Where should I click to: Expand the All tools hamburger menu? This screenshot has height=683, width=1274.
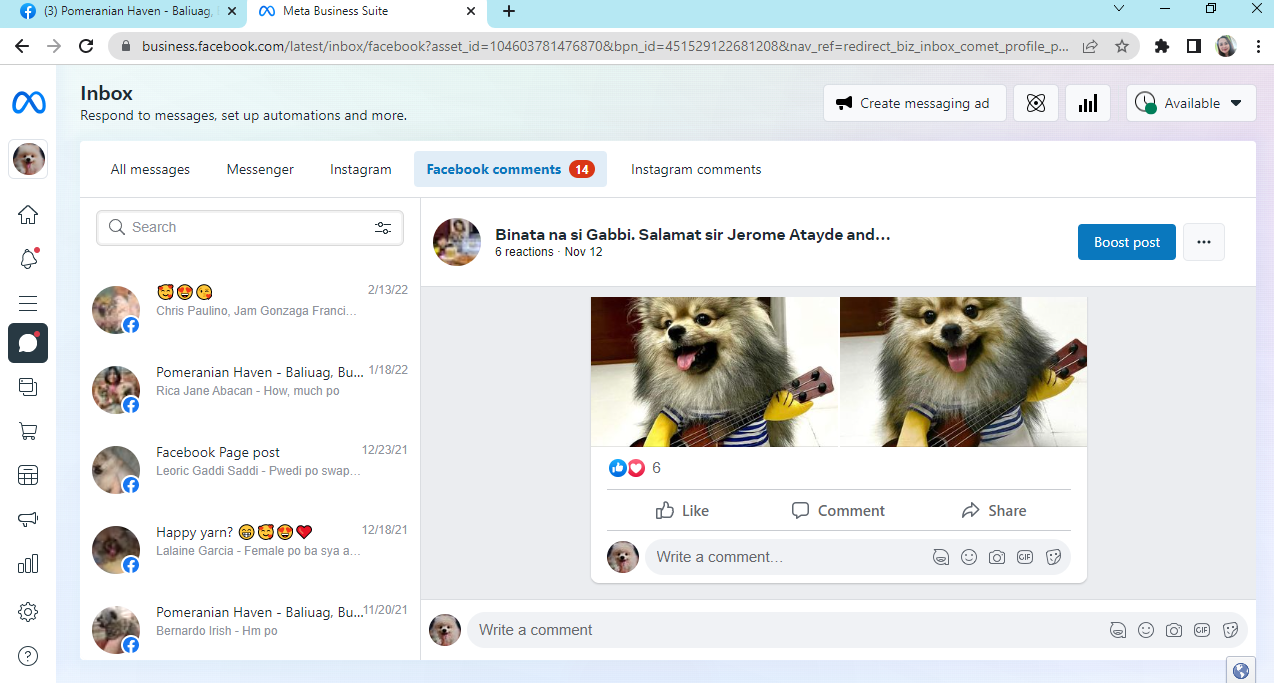pyautogui.click(x=28, y=304)
